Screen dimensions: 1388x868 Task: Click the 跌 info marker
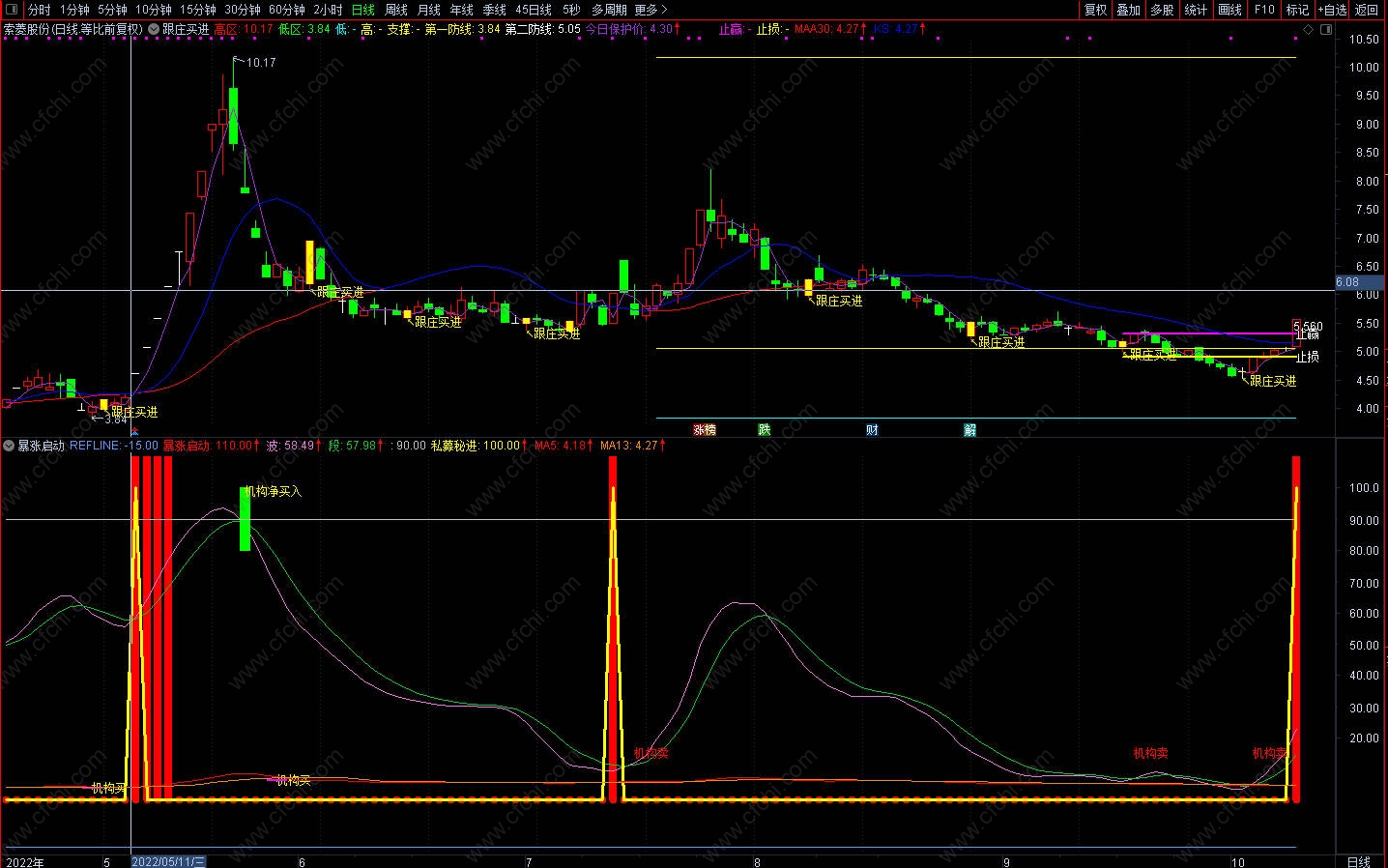tap(764, 430)
